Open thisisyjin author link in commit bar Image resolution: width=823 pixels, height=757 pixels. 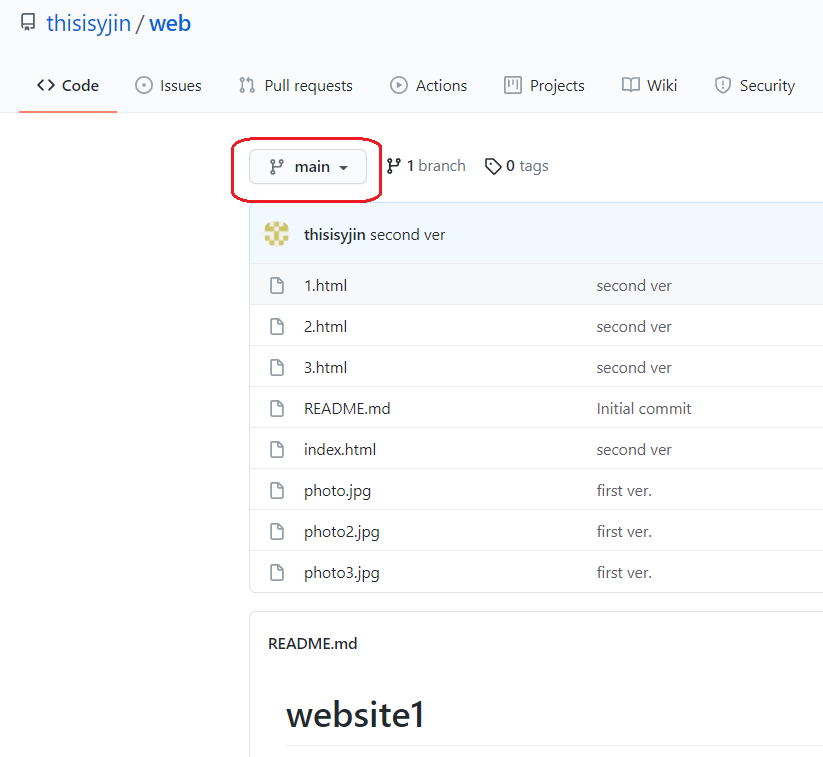pyautogui.click(x=334, y=235)
